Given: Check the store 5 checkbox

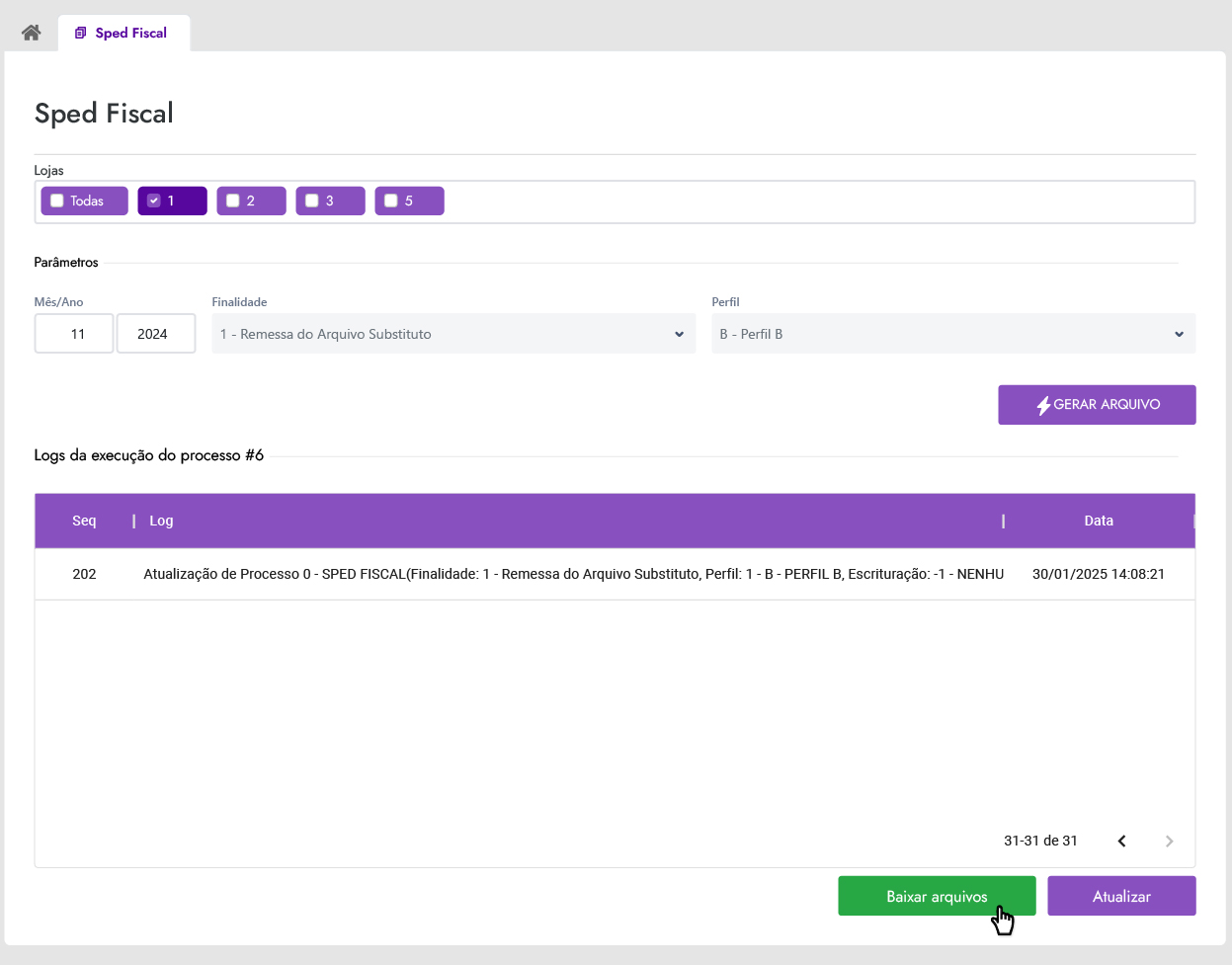Looking at the screenshot, I should (391, 201).
